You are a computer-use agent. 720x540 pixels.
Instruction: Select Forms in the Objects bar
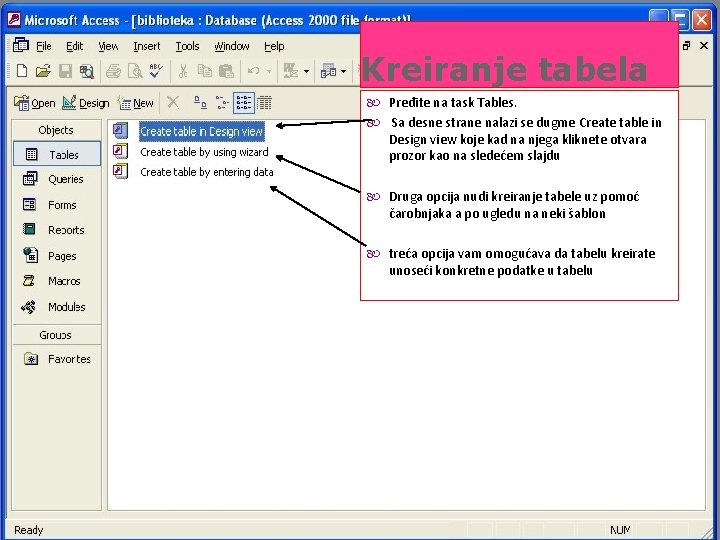pos(50,204)
